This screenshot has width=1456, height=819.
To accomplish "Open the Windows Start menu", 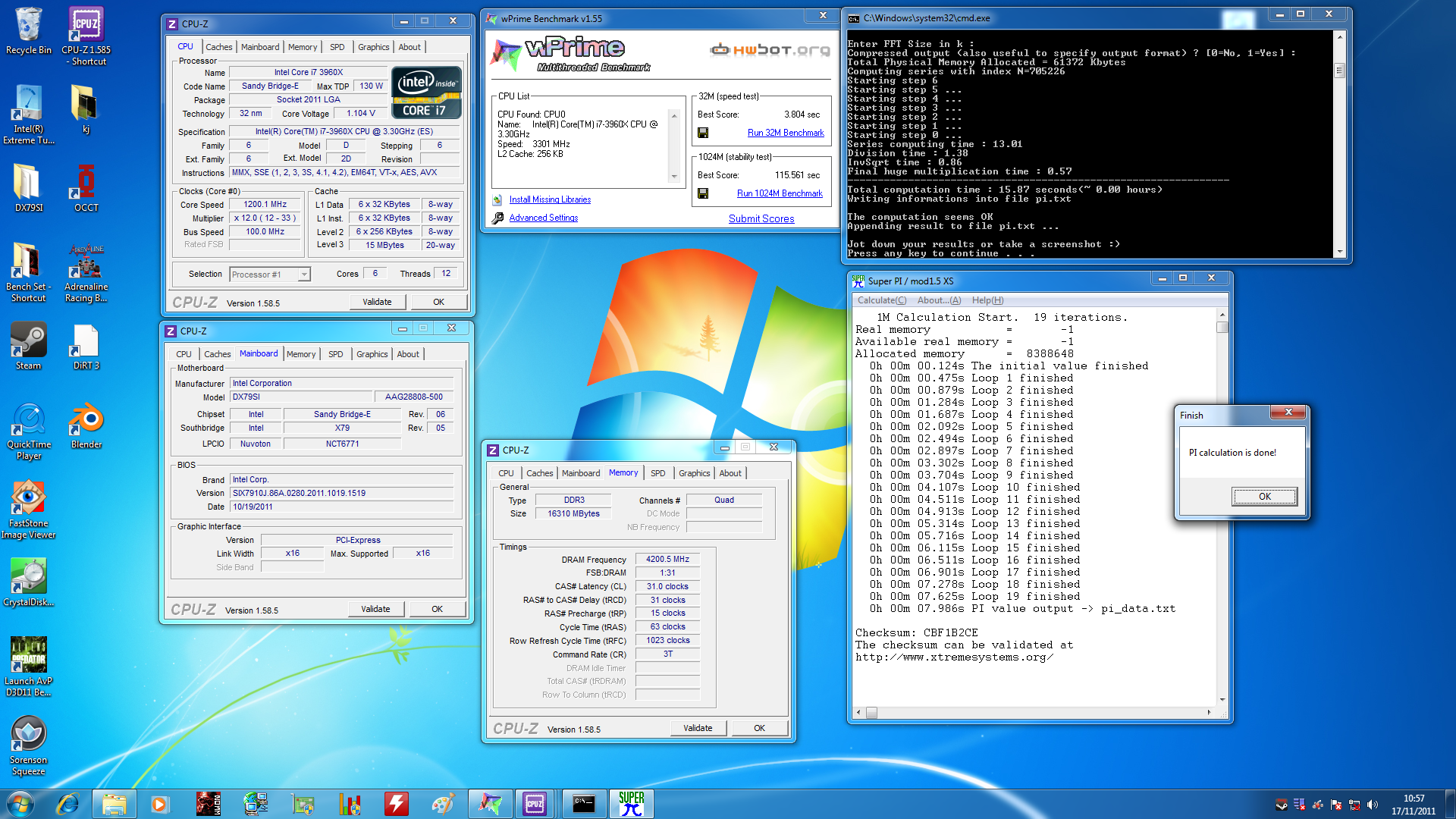I will point(20,804).
